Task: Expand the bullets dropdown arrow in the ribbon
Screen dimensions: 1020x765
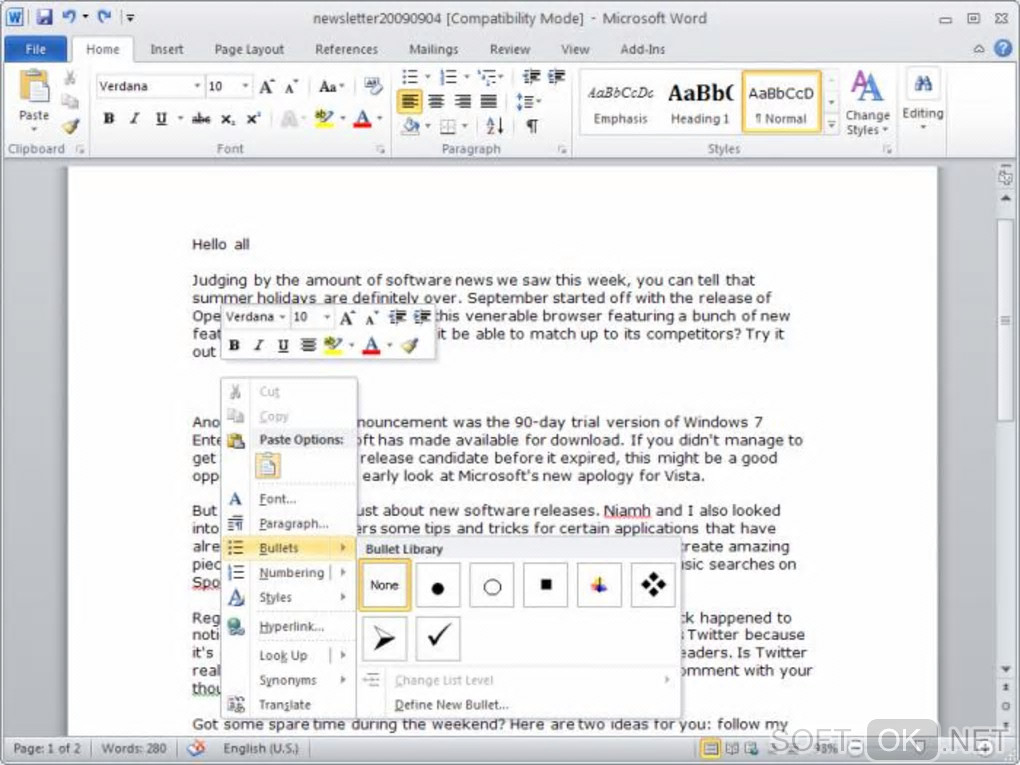Action: (x=427, y=77)
